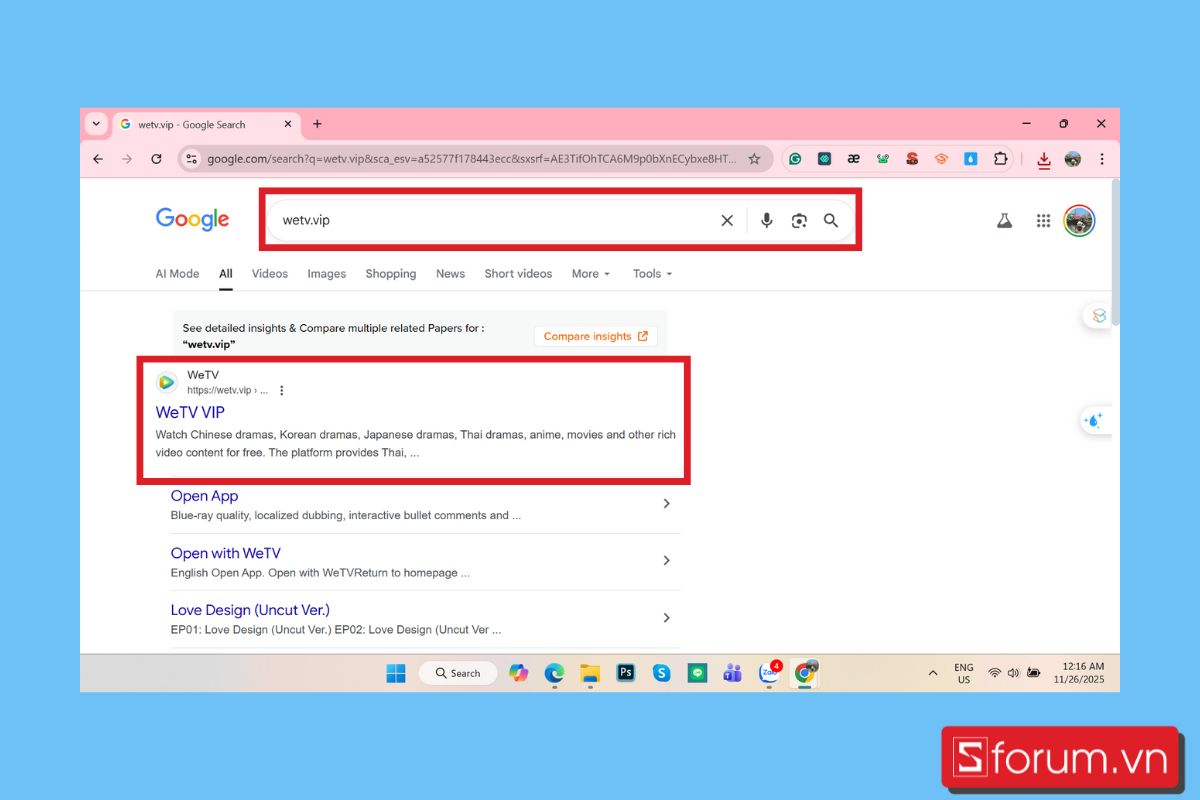Open Chrome three-dot menu

(x=1102, y=159)
